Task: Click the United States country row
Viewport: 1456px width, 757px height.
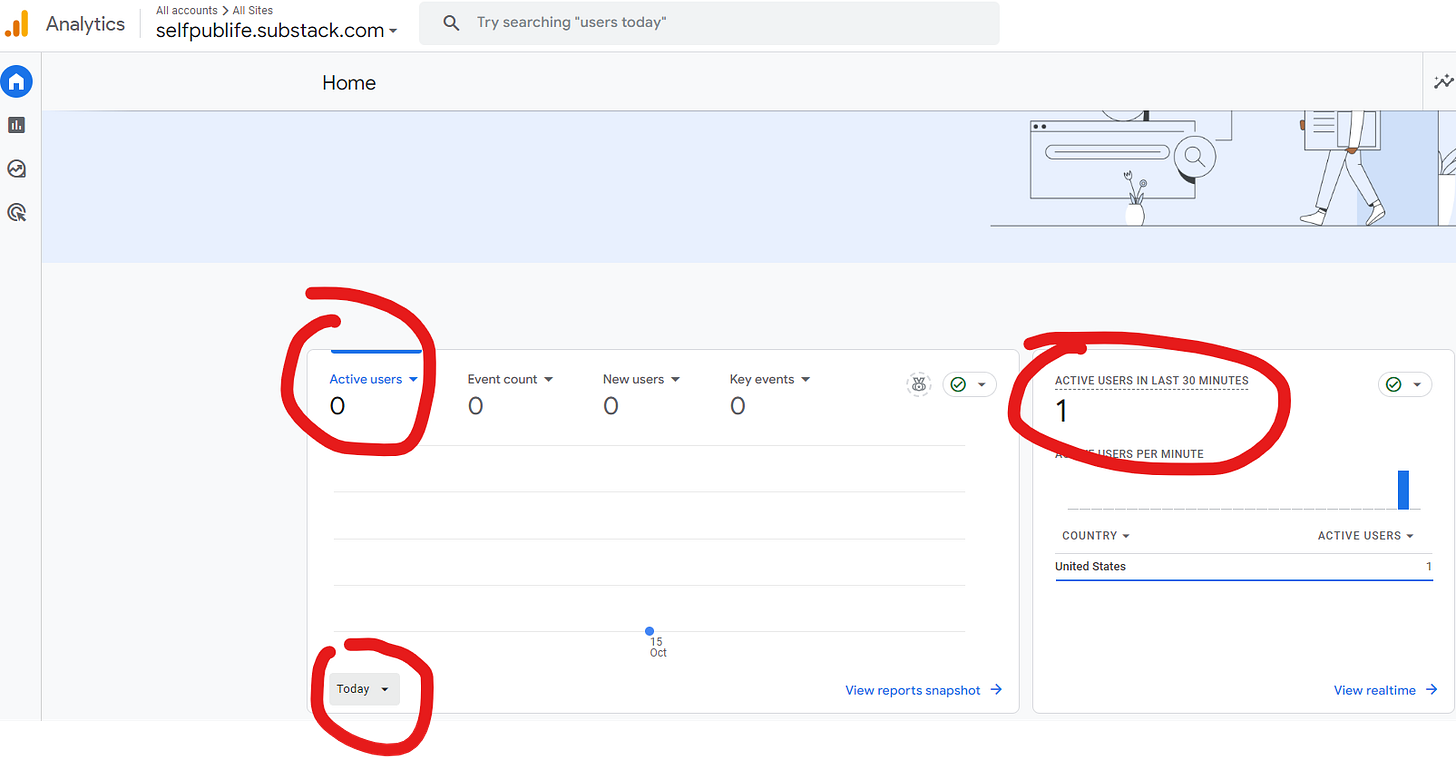Action: 1244,567
